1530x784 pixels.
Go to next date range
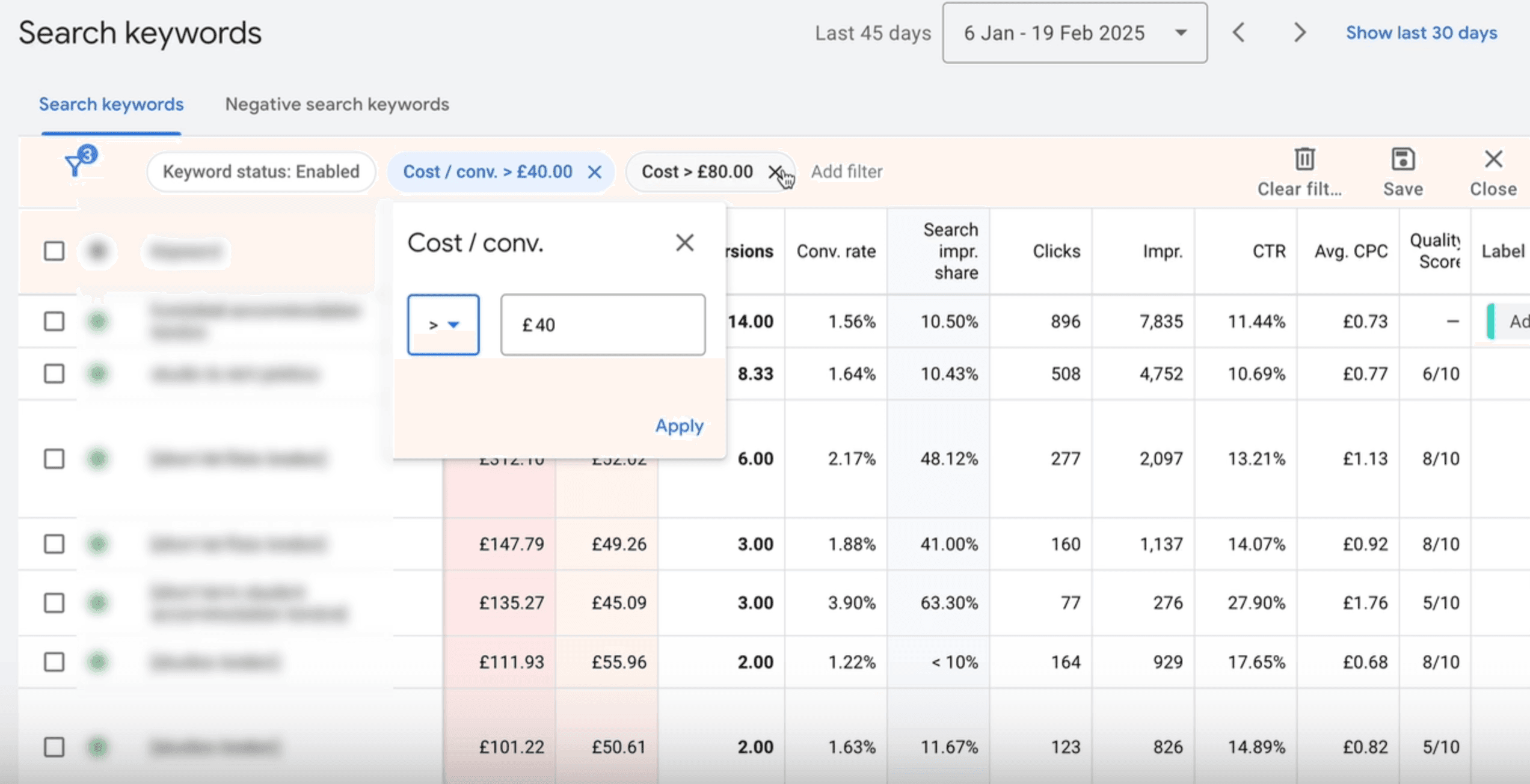pos(1300,32)
